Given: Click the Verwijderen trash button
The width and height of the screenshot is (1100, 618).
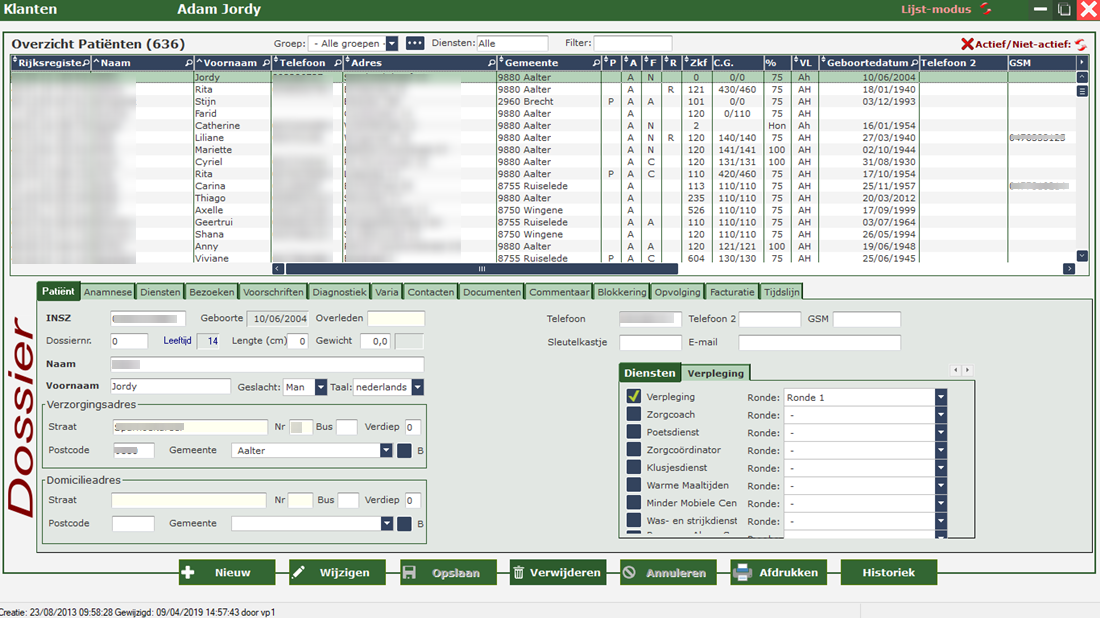Looking at the screenshot, I should (x=557, y=573).
